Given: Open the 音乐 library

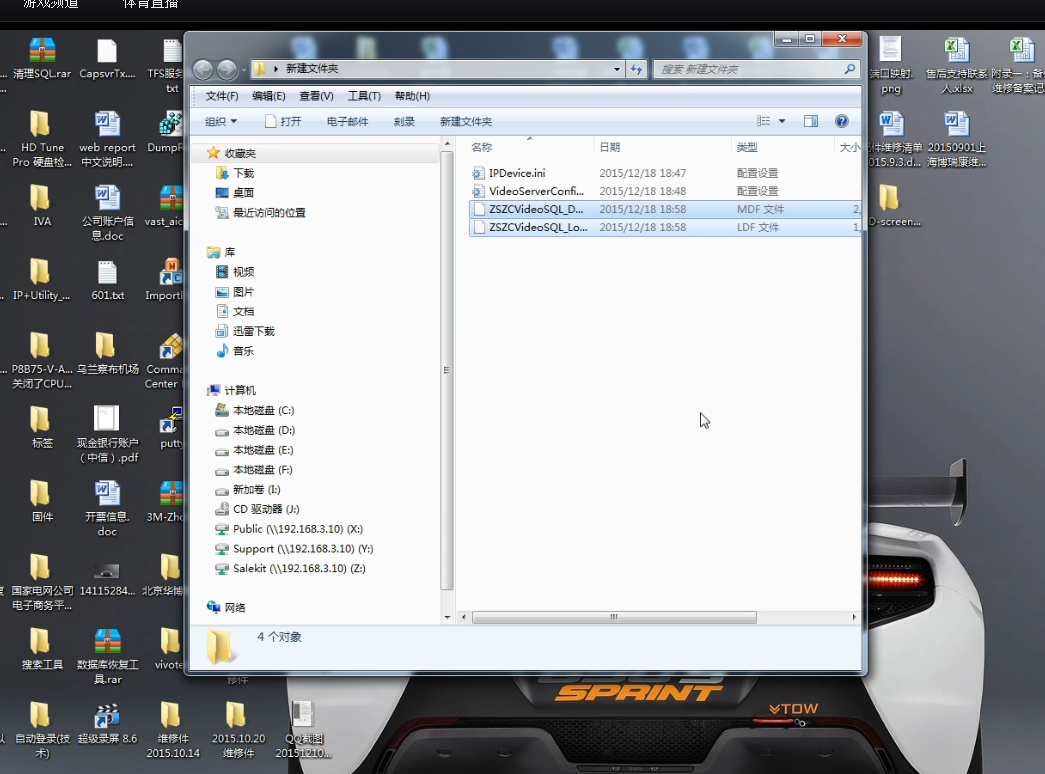Looking at the screenshot, I should click(243, 351).
